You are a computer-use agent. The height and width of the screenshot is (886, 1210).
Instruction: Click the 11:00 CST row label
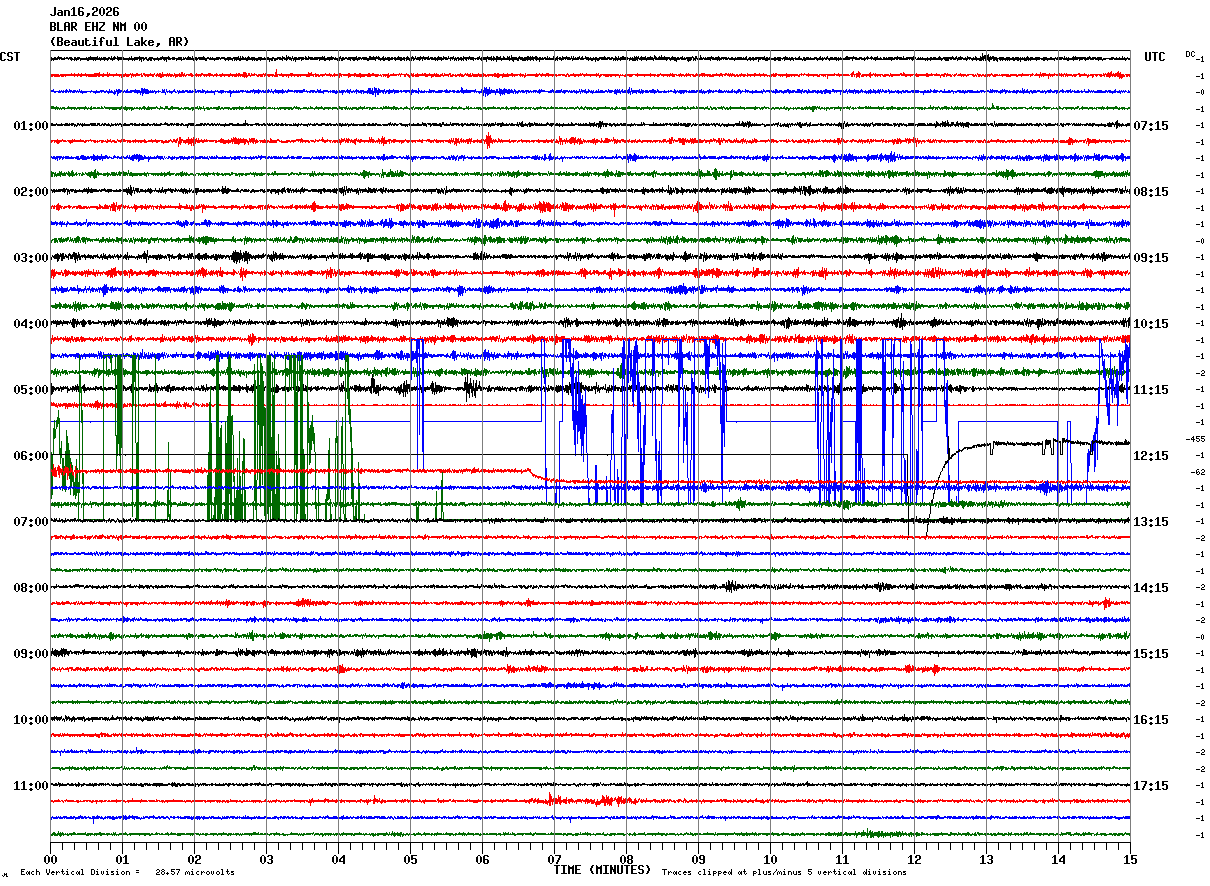31,786
